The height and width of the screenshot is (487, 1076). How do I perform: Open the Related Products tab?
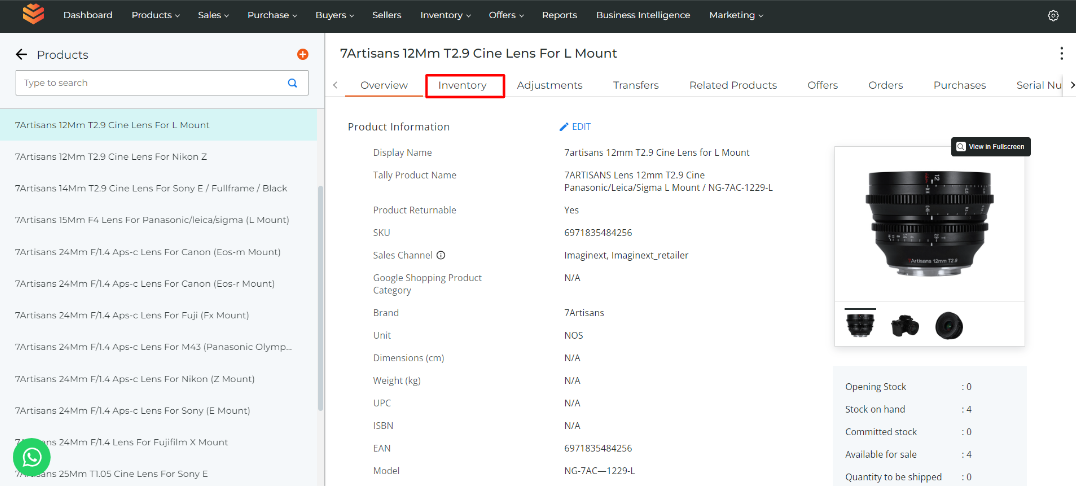coord(733,86)
